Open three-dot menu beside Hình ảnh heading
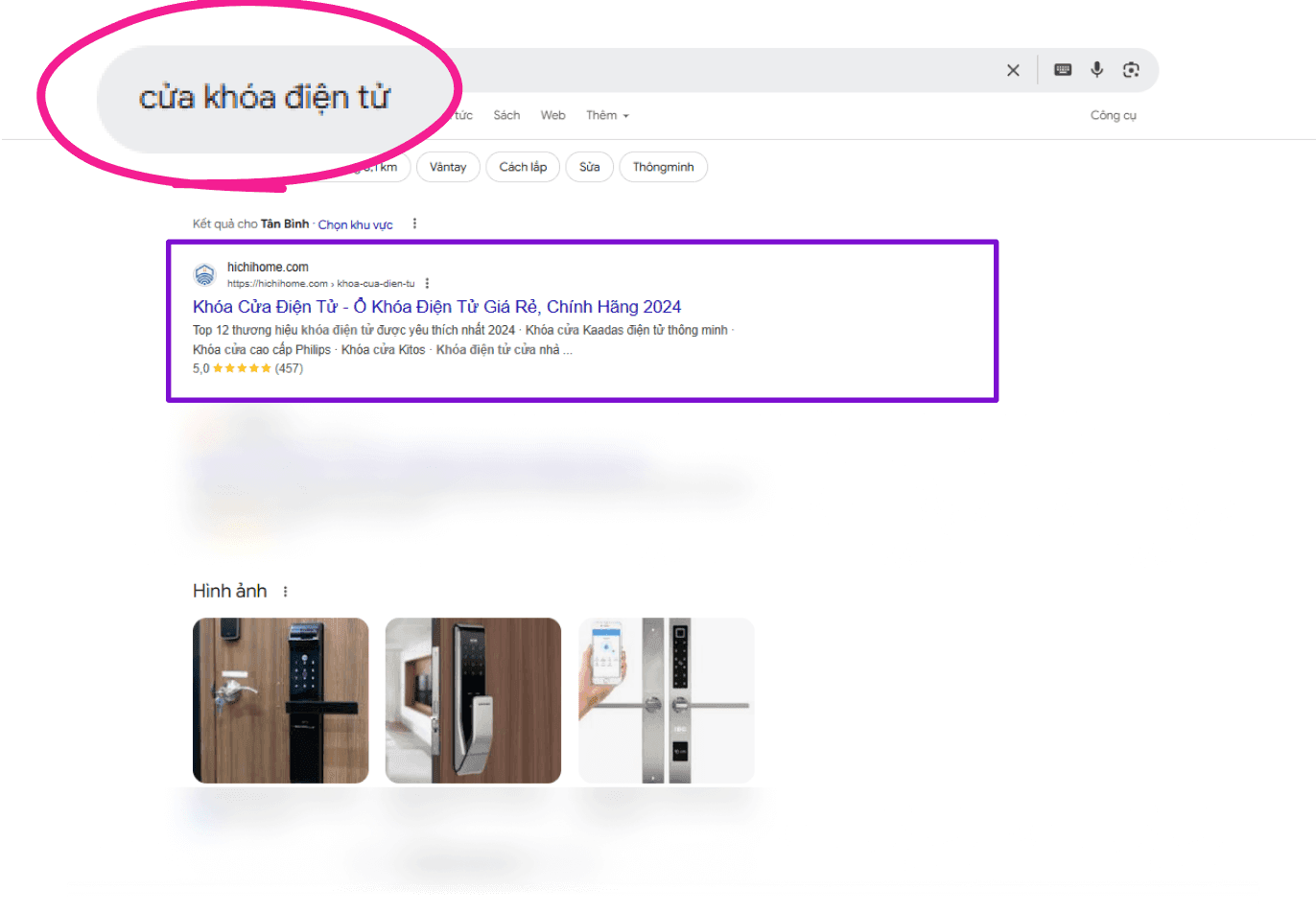1316x913 pixels. (285, 592)
